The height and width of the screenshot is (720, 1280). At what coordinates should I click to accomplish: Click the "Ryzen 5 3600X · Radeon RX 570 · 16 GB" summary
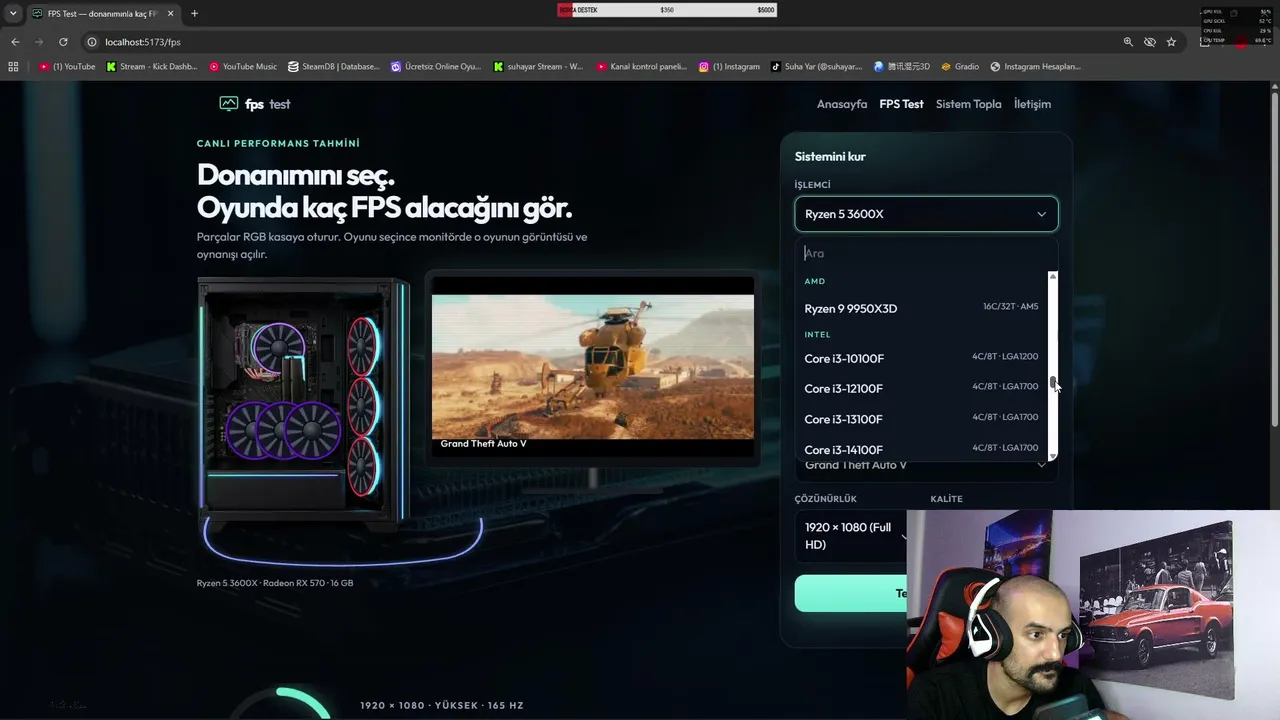point(275,583)
